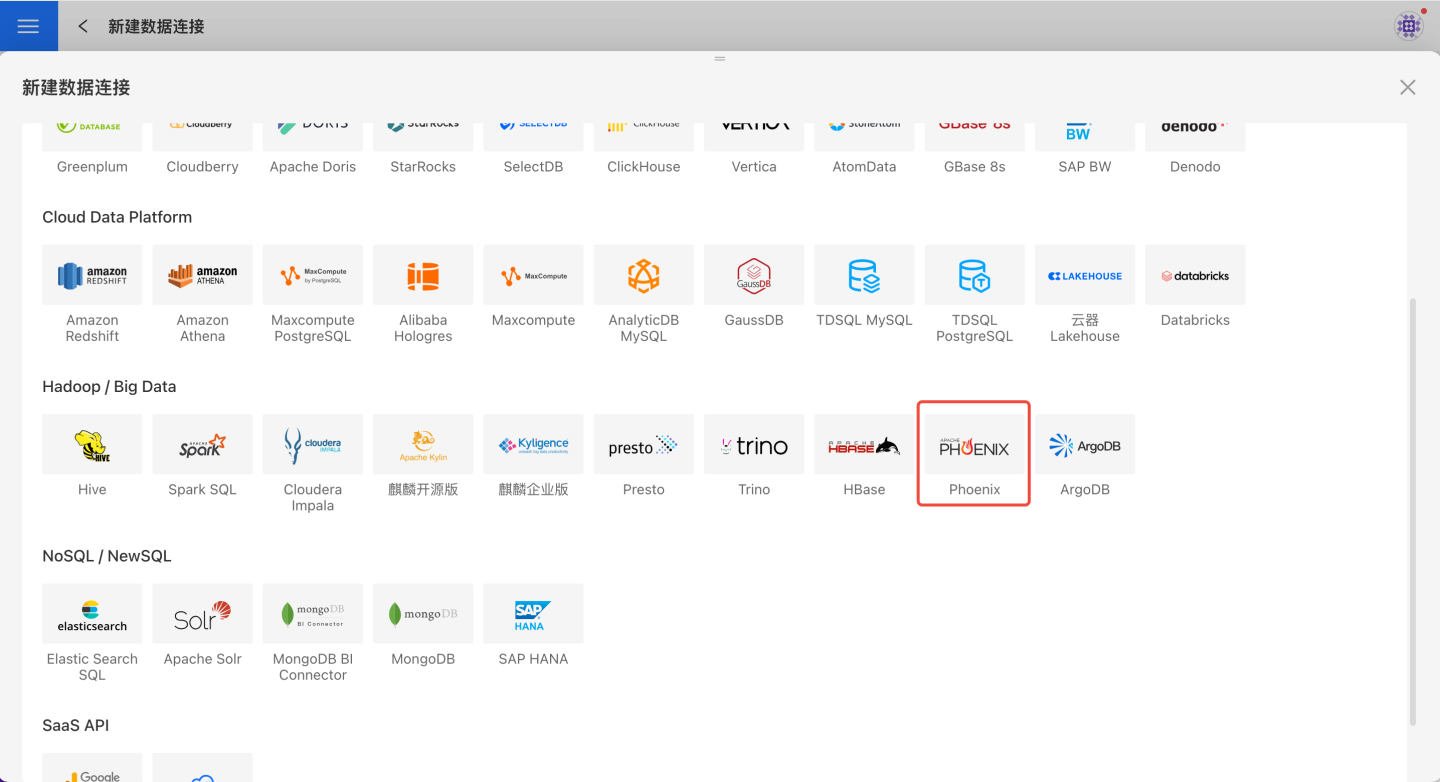Pick the Cloudera Impala connector
Screen dimensions: 1440x782
313,446
